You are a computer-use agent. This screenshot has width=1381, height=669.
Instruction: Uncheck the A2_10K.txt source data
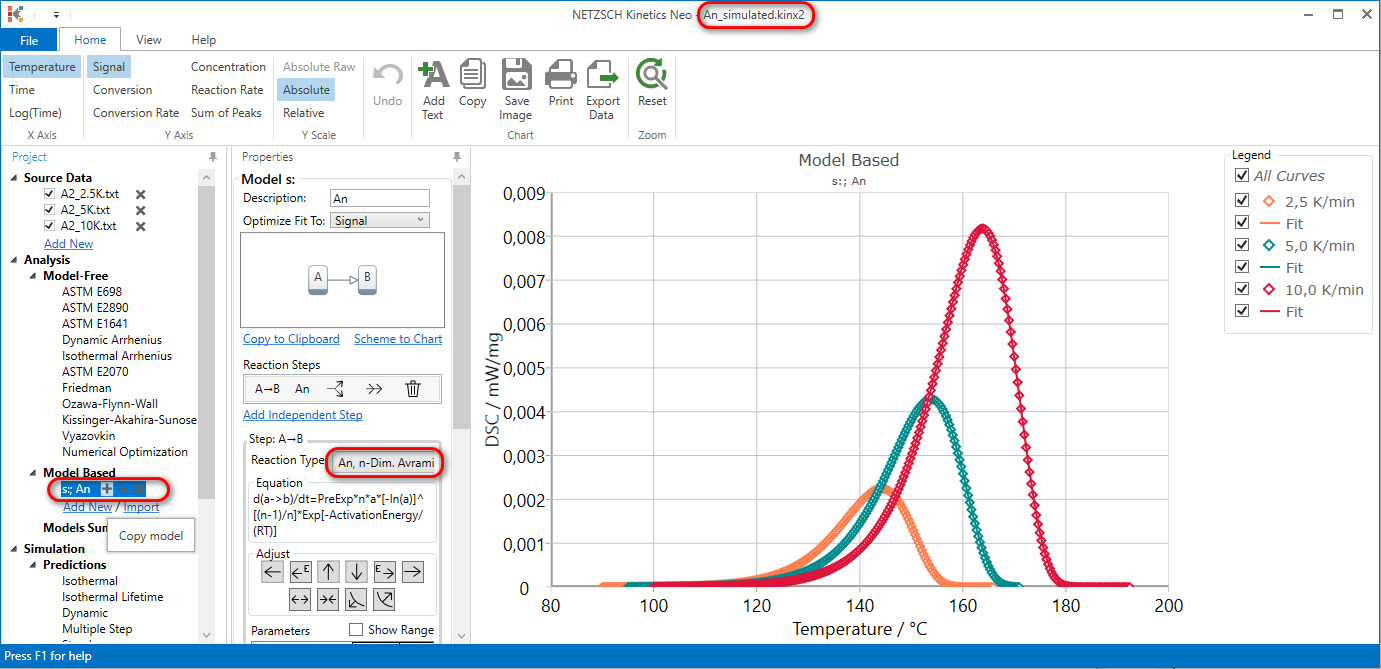click(x=48, y=225)
